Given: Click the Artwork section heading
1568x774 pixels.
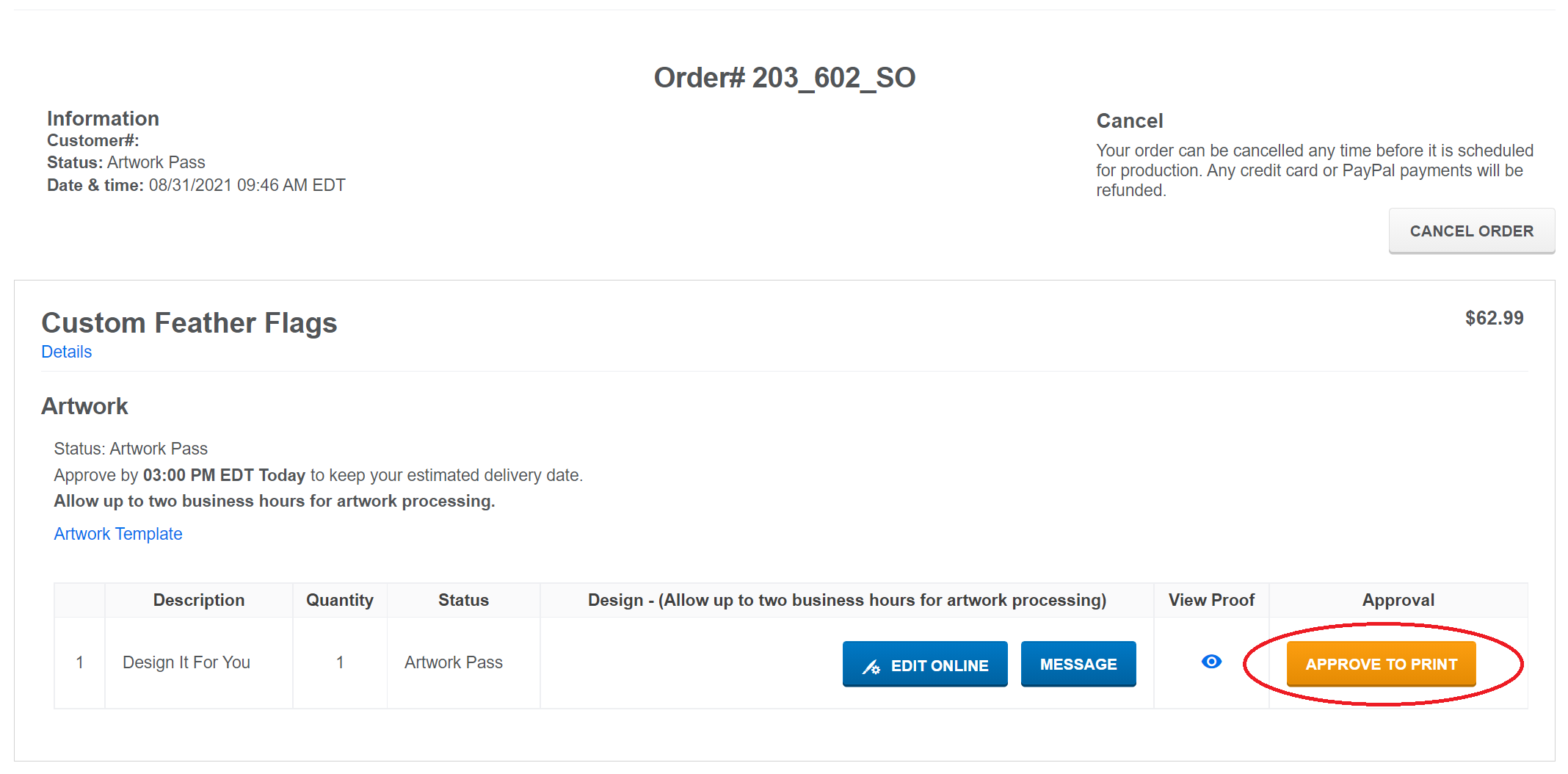Looking at the screenshot, I should [x=84, y=406].
